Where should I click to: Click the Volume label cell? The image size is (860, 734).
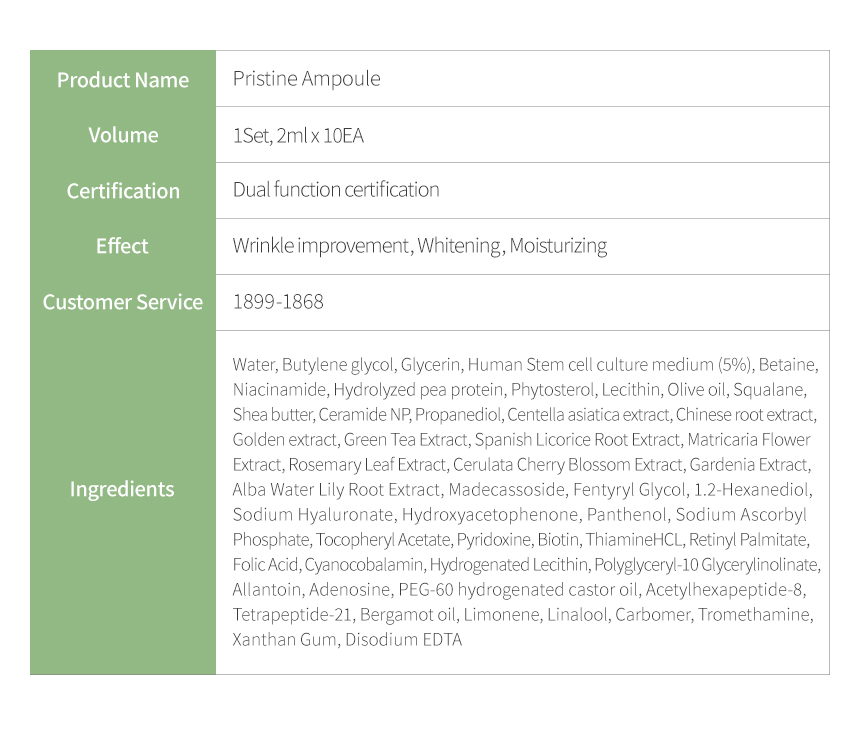123,135
